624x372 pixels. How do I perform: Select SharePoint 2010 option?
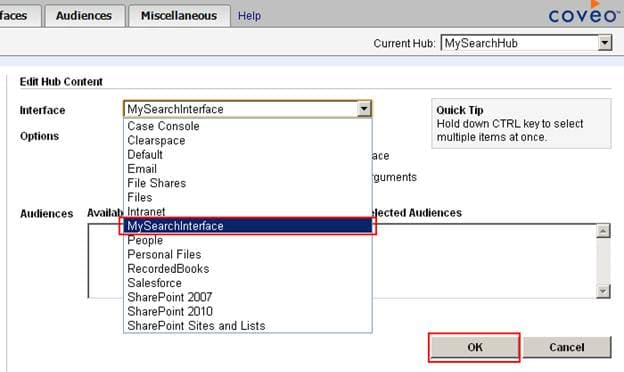pos(248,312)
